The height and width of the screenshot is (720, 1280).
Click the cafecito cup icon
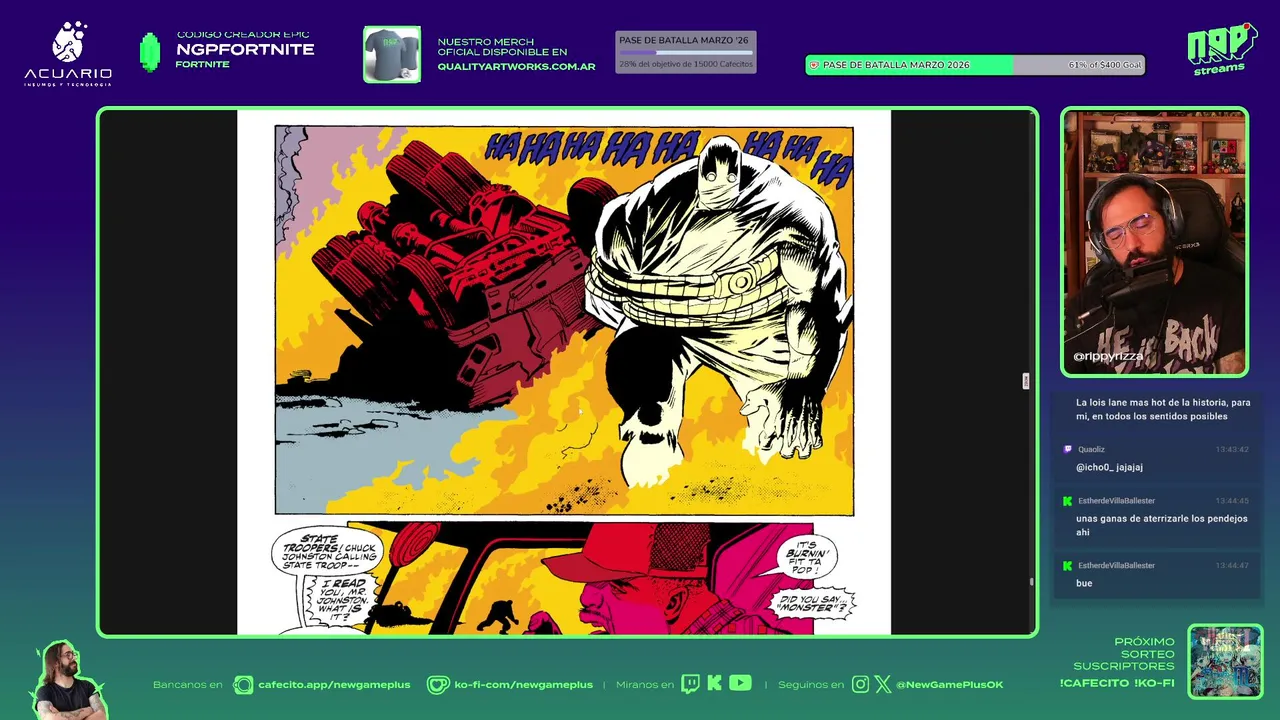[x=243, y=685]
